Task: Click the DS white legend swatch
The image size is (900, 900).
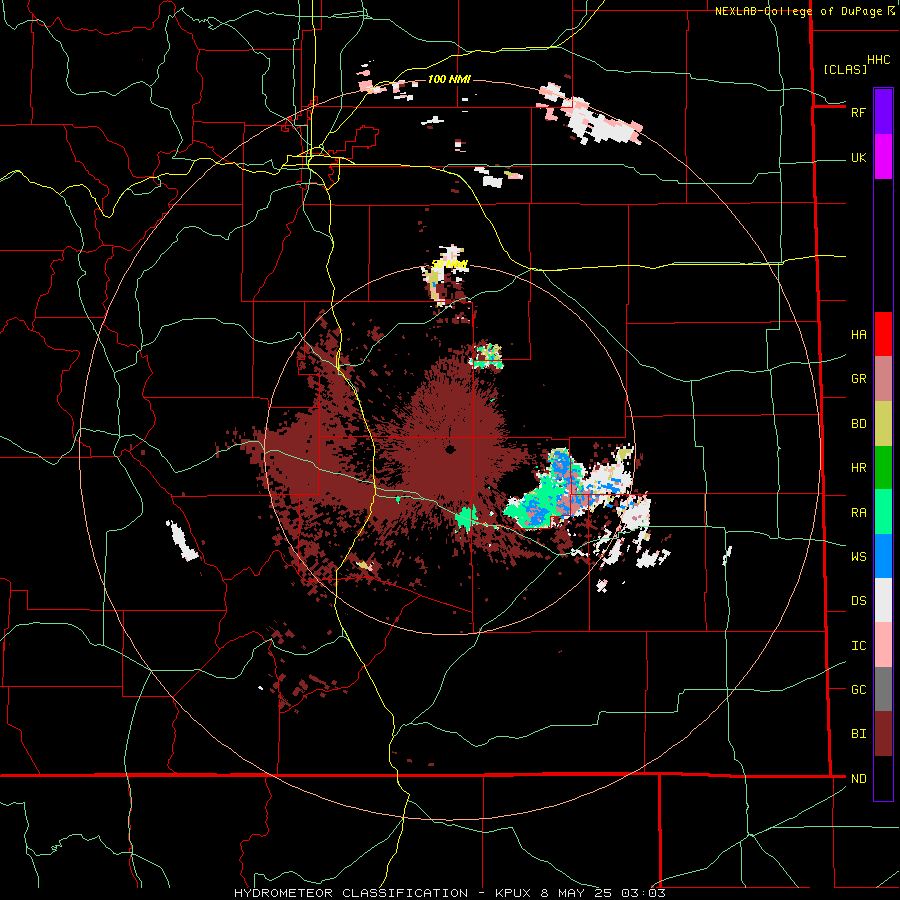Action: click(x=883, y=600)
